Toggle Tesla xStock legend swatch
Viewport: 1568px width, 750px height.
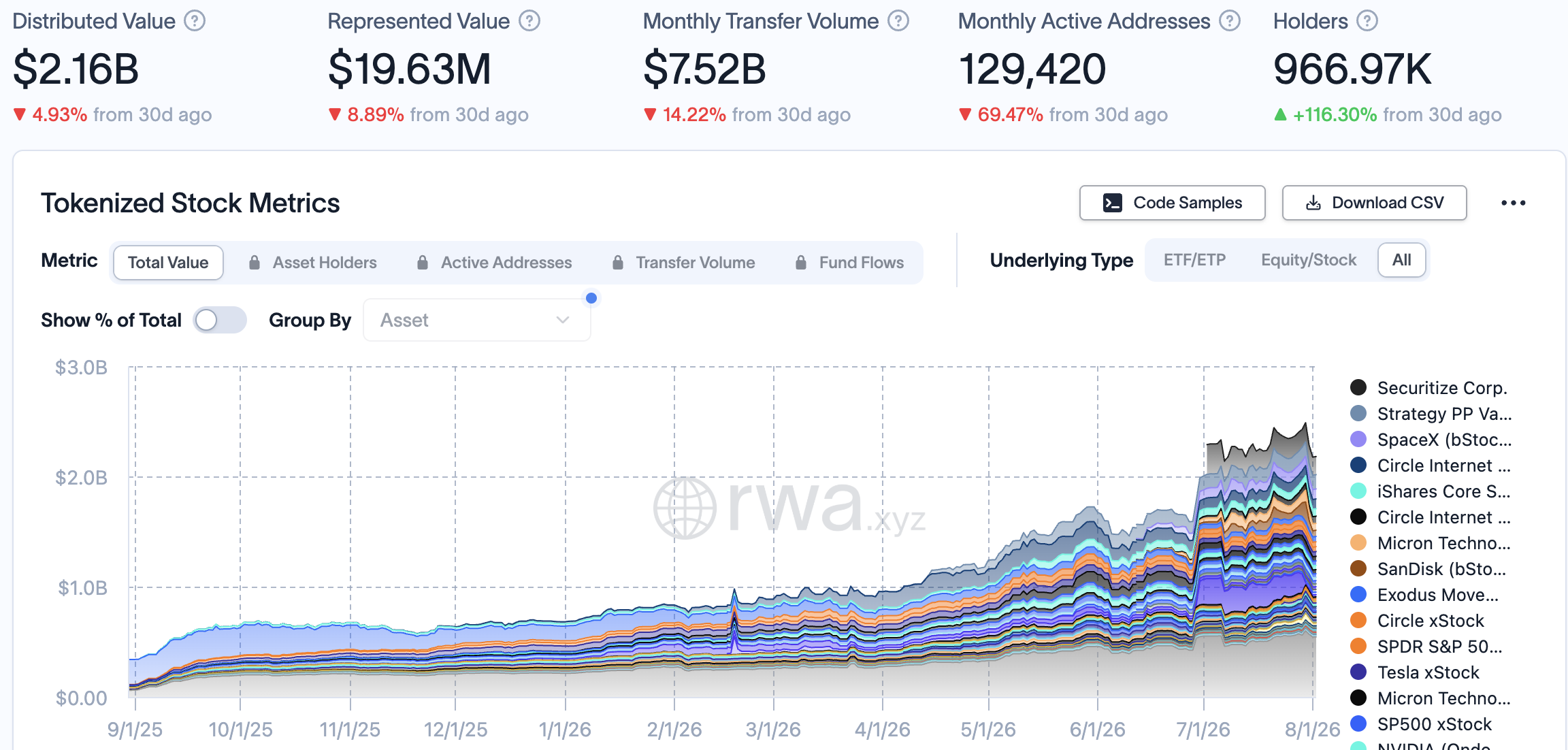click(x=1358, y=672)
